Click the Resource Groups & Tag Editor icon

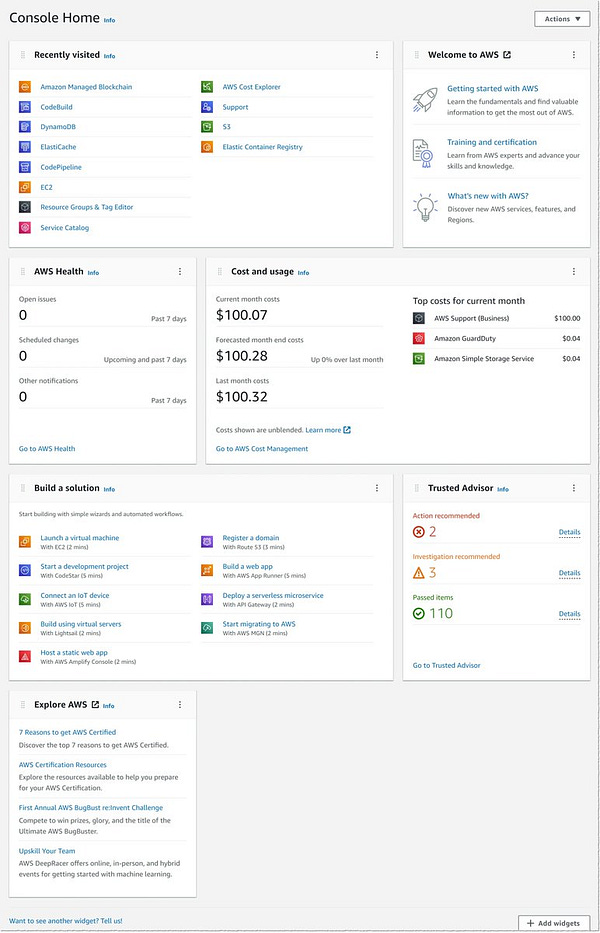point(24,207)
